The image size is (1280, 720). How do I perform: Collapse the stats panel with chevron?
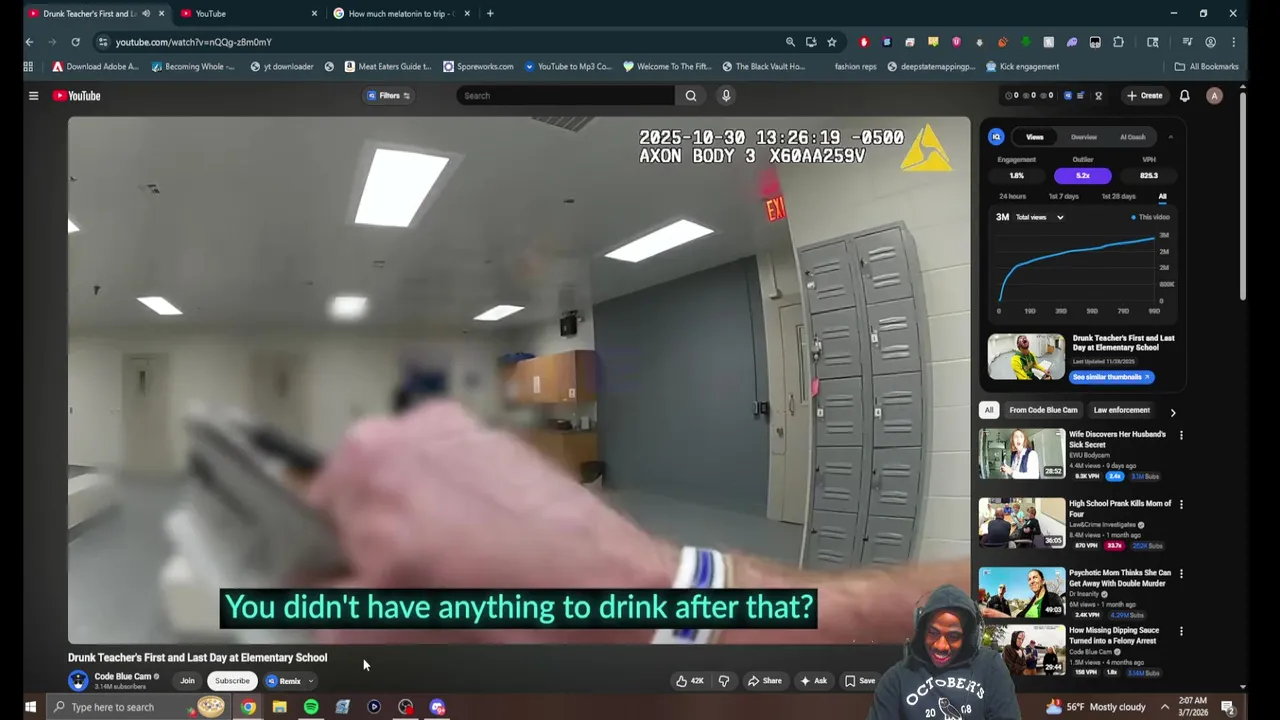(x=1170, y=137)
